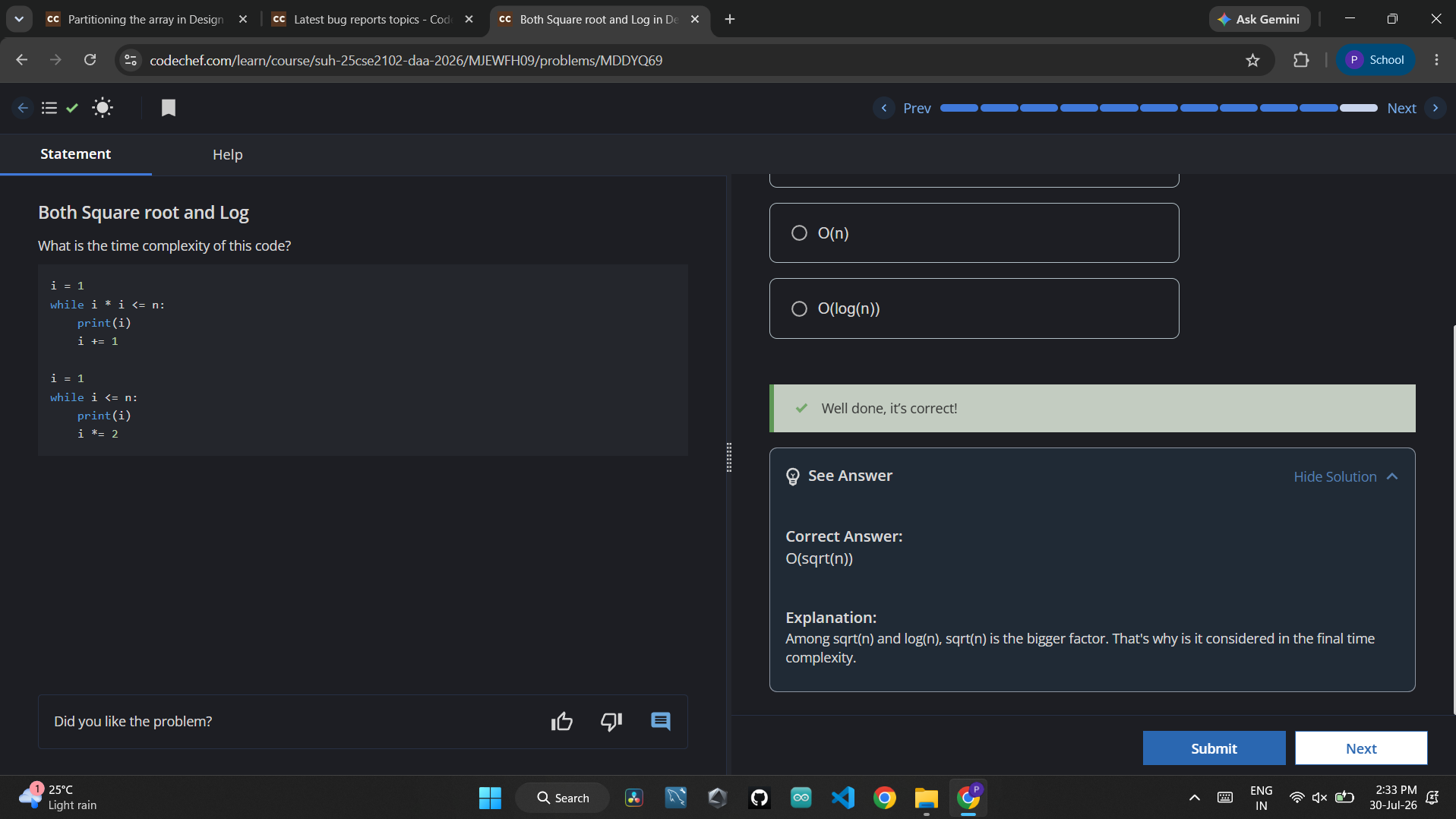Go forward in browser history
The height and width of the screenshot is (819, 1456).
coord(55,60)
